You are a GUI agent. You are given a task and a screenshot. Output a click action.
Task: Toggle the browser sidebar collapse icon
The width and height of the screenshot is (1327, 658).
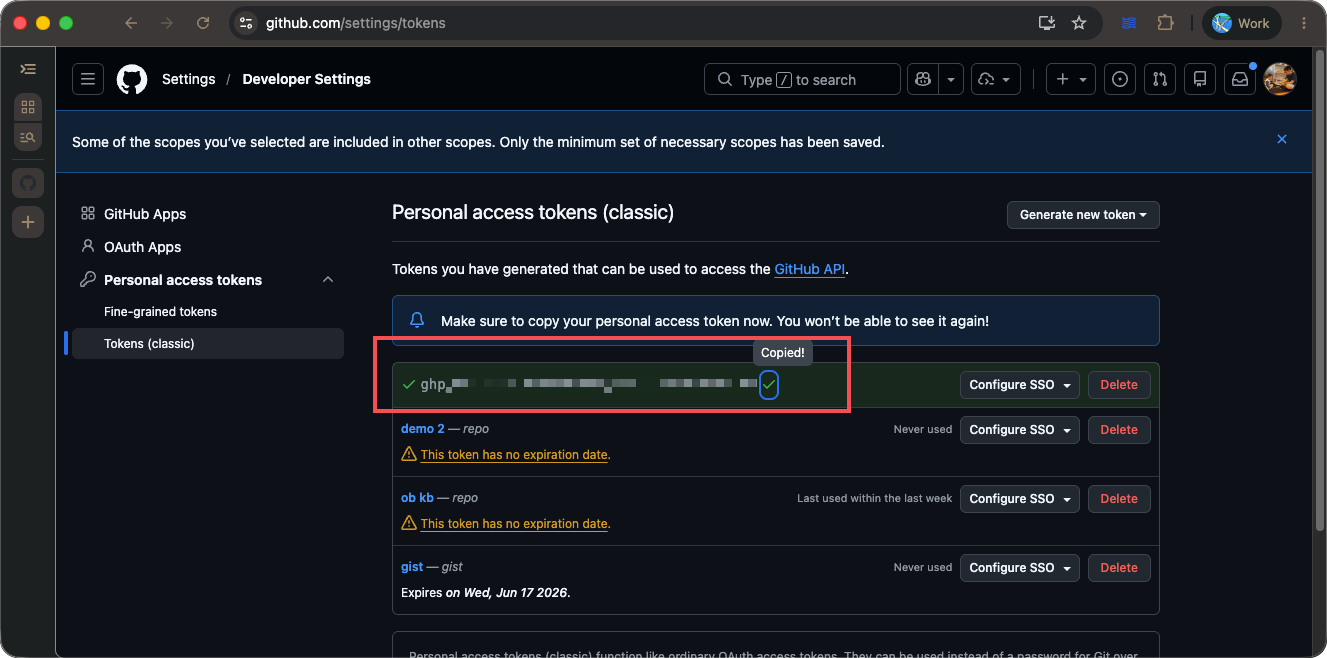click(28, 69)
